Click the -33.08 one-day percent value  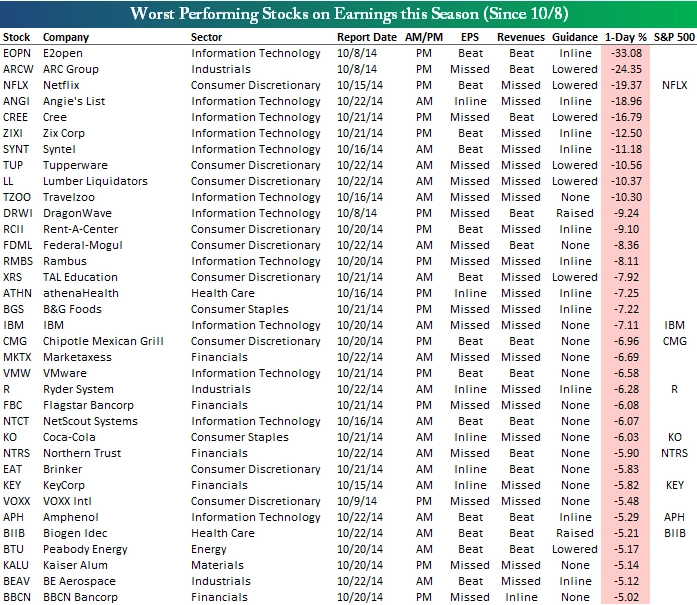coord(626,53)
